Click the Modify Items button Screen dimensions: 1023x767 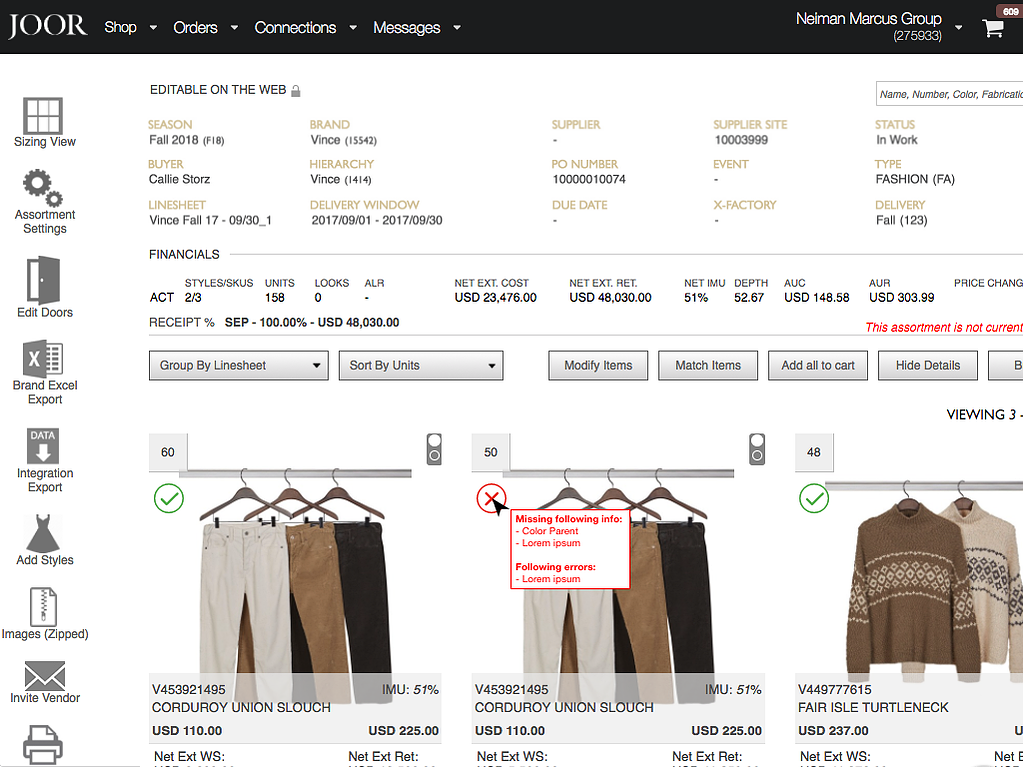pos(598,365)
